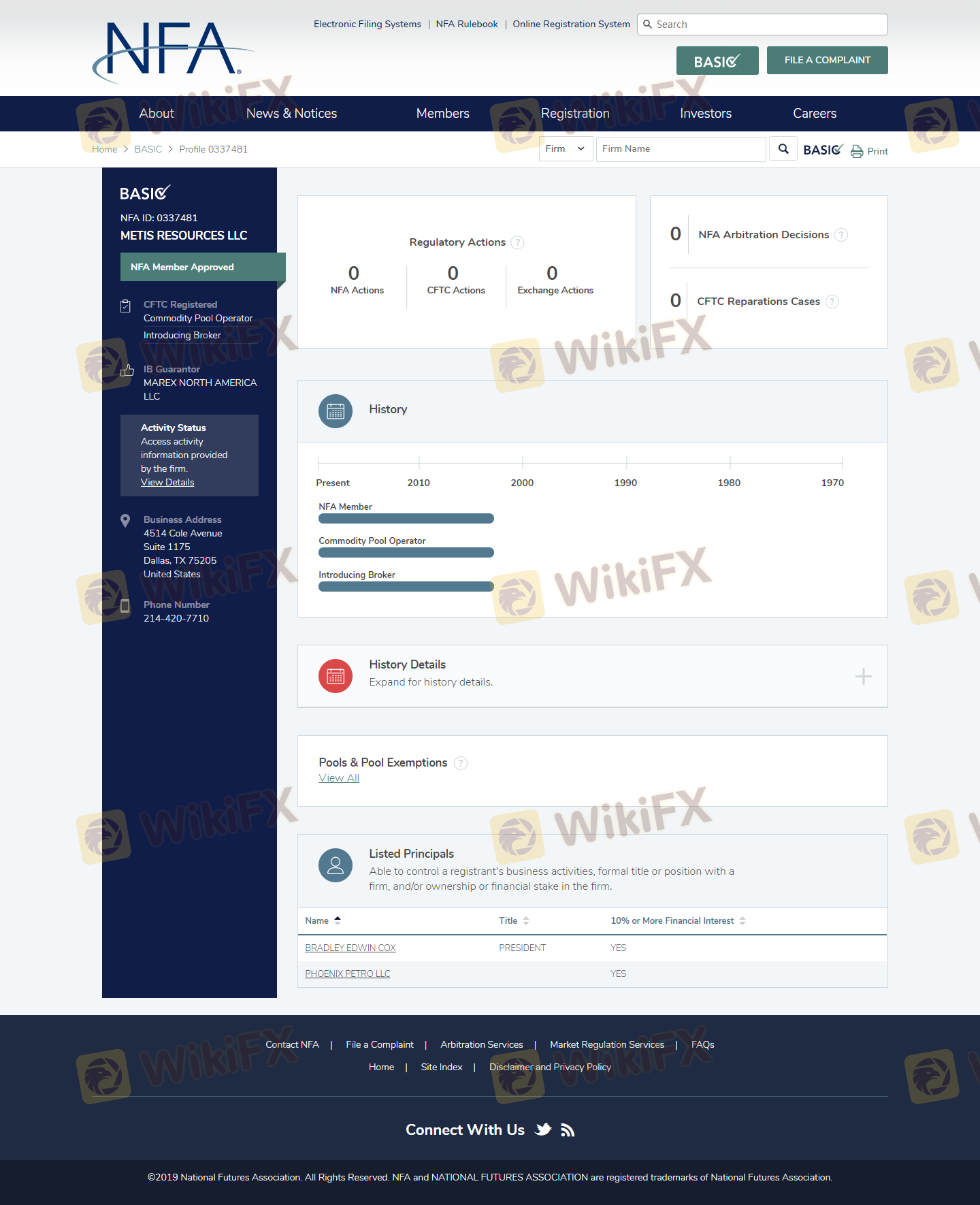Click into the Firm Name input field
This screenshot has width=980, height=1205.
click(681, 149)
